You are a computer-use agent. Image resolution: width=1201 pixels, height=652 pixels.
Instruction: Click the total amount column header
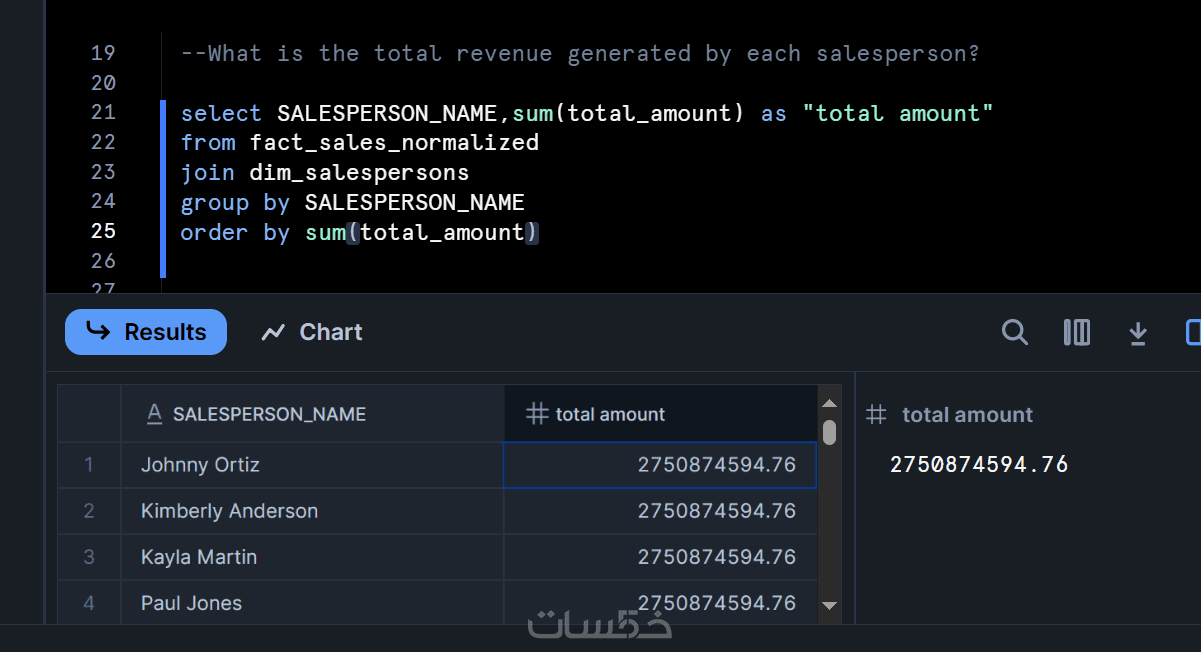click(x=610, y=414)
